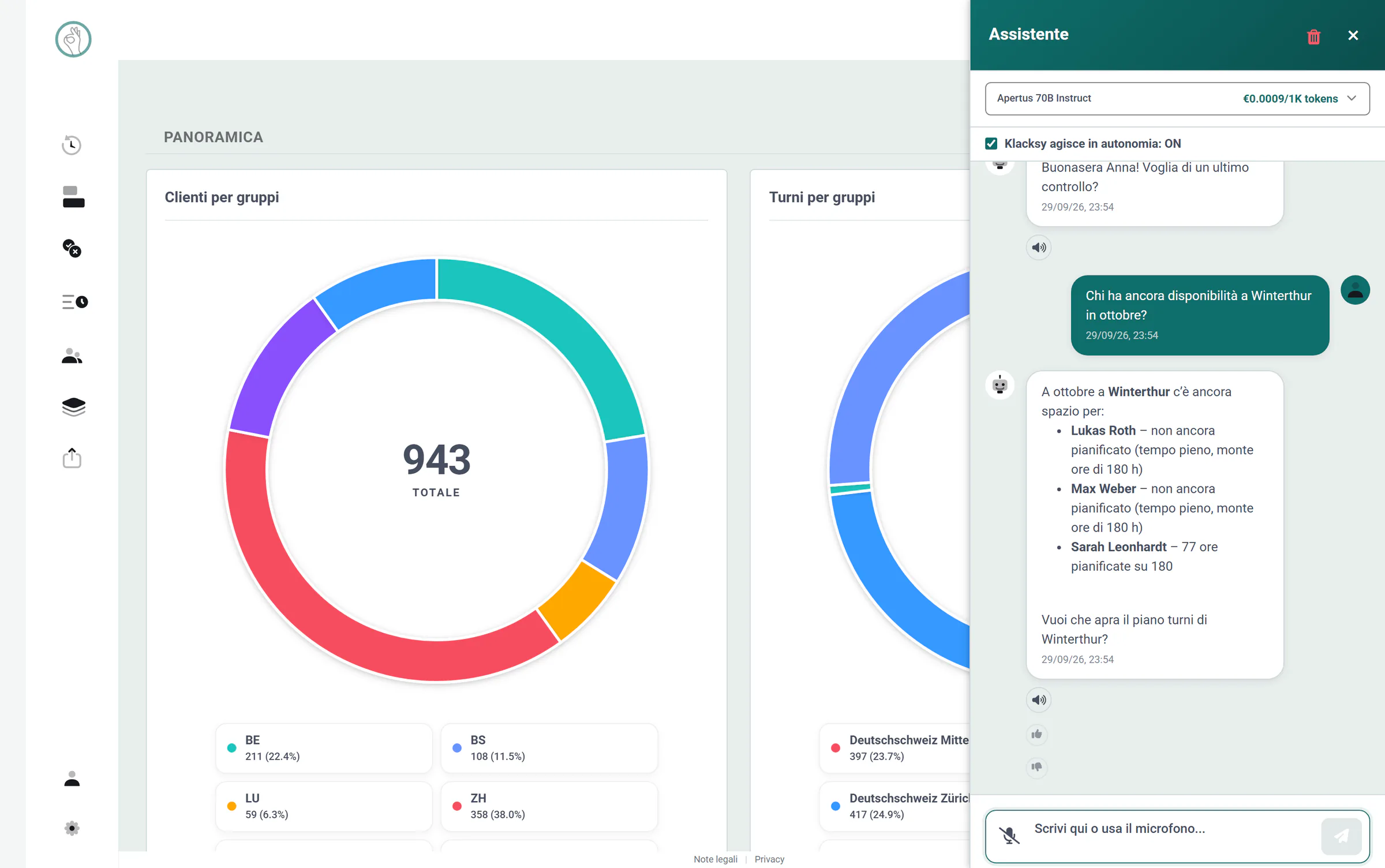Viewport: 1385px width, 868px height.
Task: Open the check-and-cross approvals sidebar icon
Action: point(72,249)
